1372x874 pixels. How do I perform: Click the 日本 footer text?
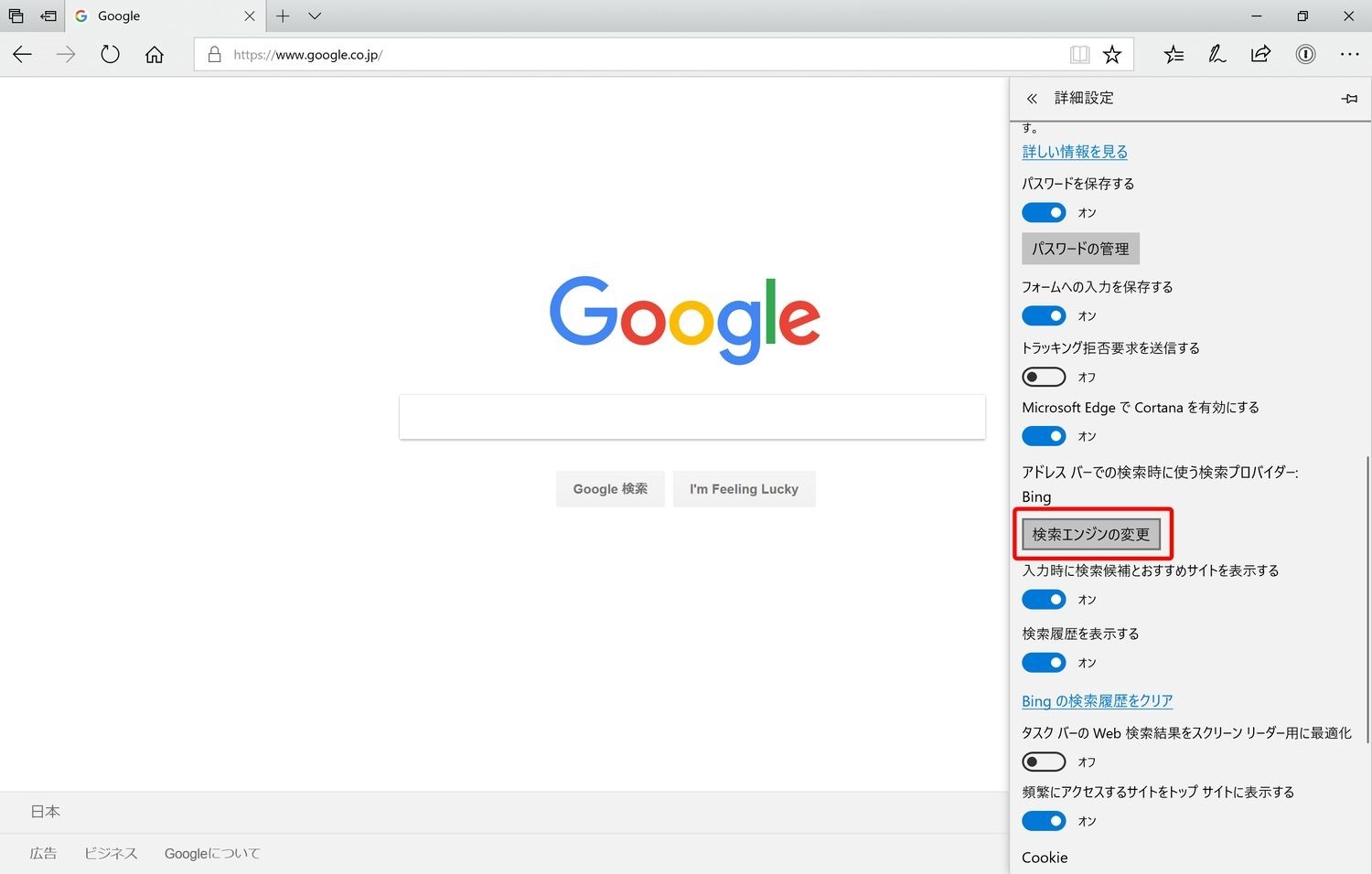point(46,812)
